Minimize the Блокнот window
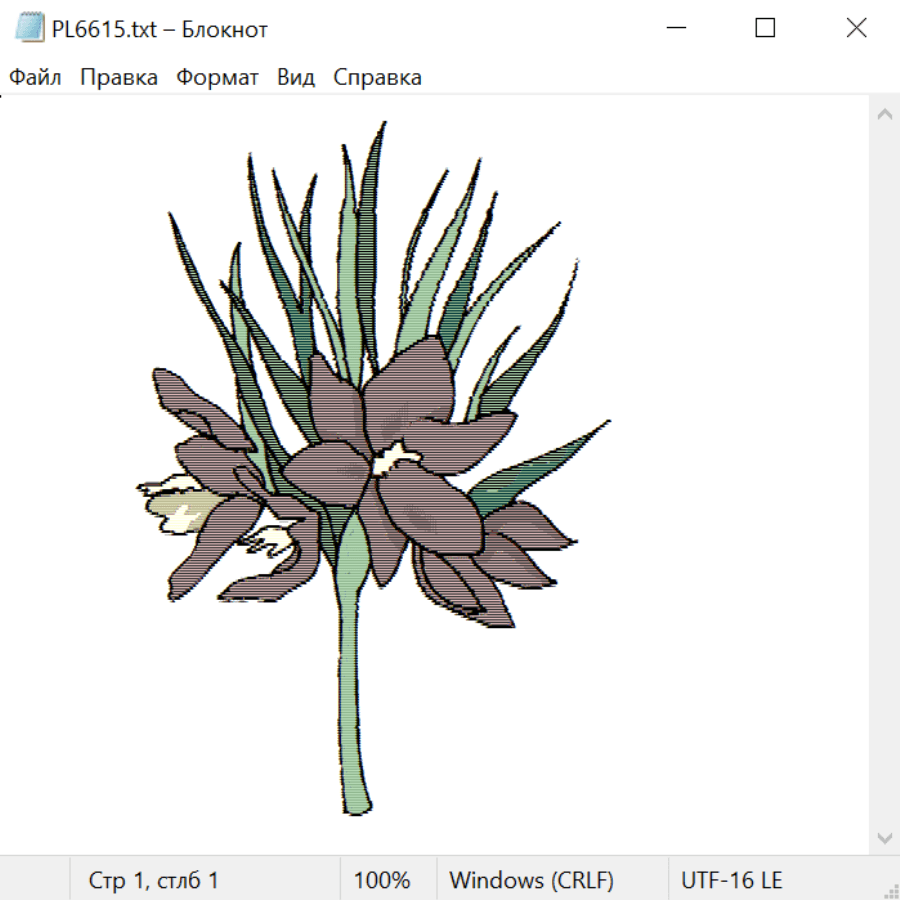 pyautogui.click(x=675, y=29)
